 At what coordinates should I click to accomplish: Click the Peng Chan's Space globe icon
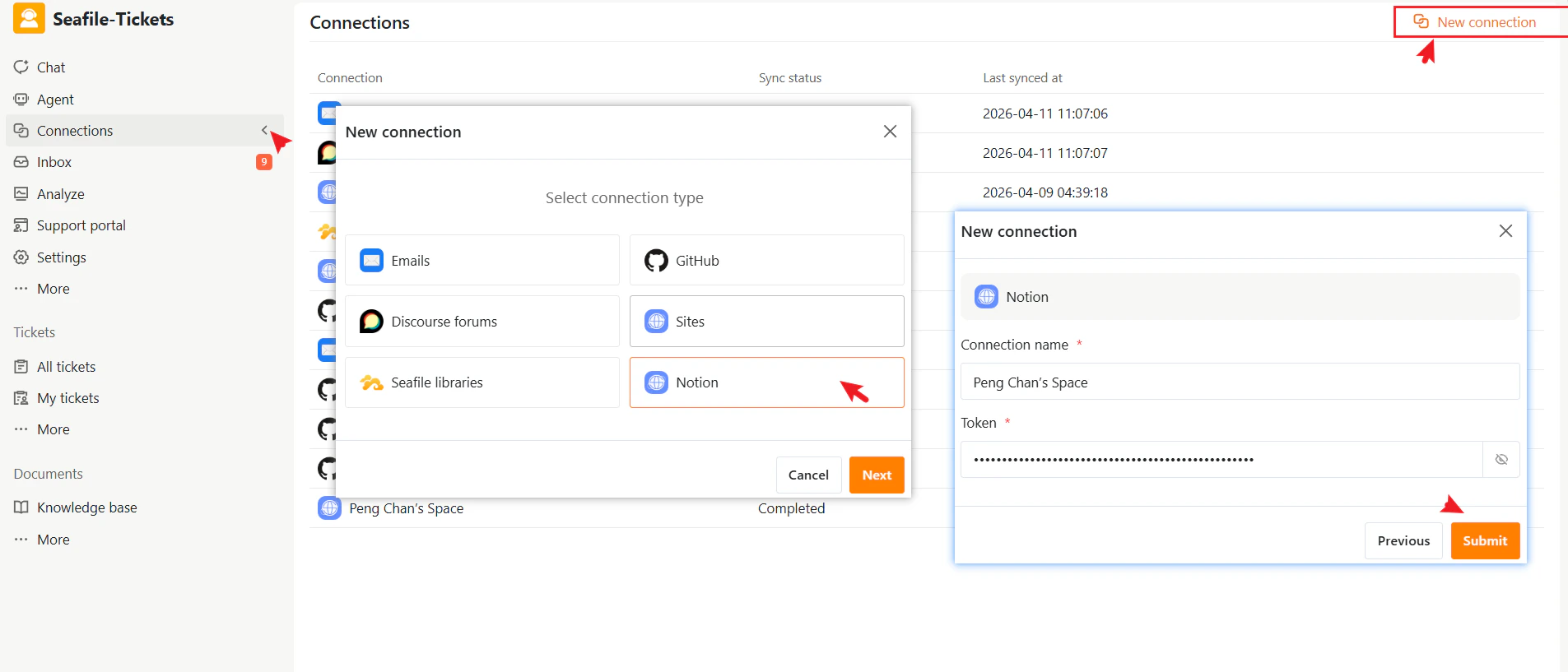329,508
